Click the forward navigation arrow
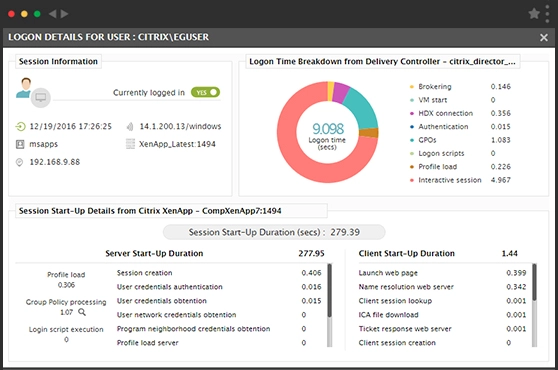The height and width of the screenshot is (370, 558). pyautogui.click(x=64, y=14)
